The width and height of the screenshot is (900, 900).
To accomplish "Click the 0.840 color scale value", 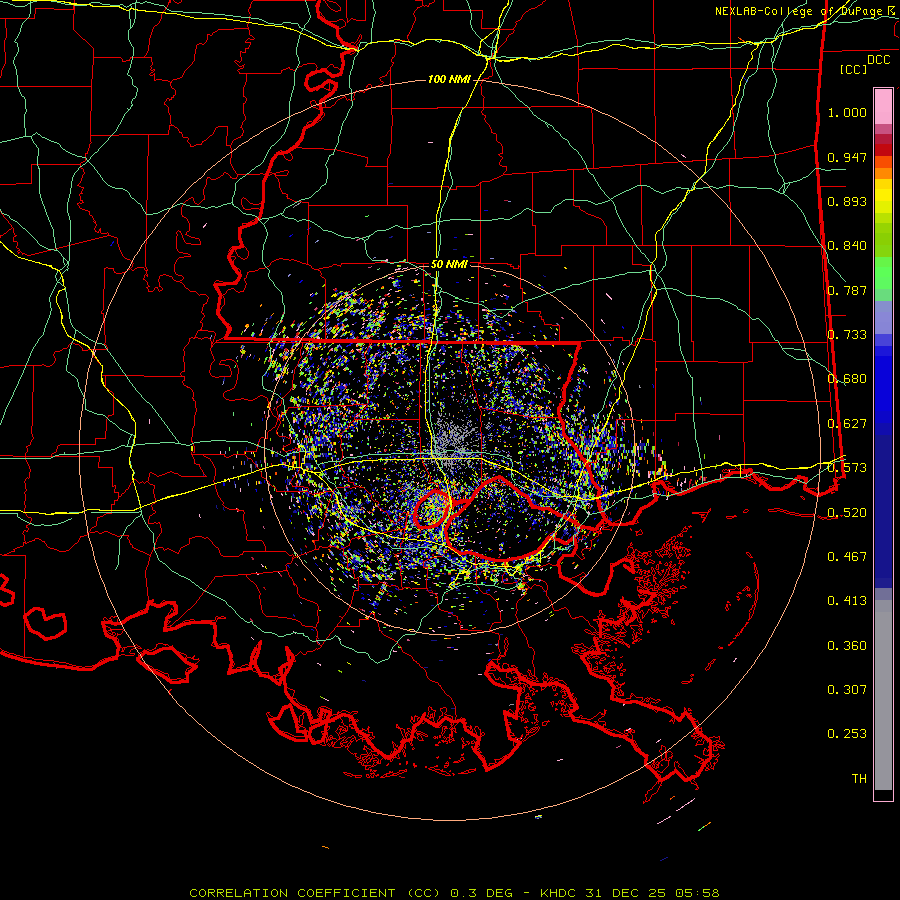I will [x=847, y=246].
